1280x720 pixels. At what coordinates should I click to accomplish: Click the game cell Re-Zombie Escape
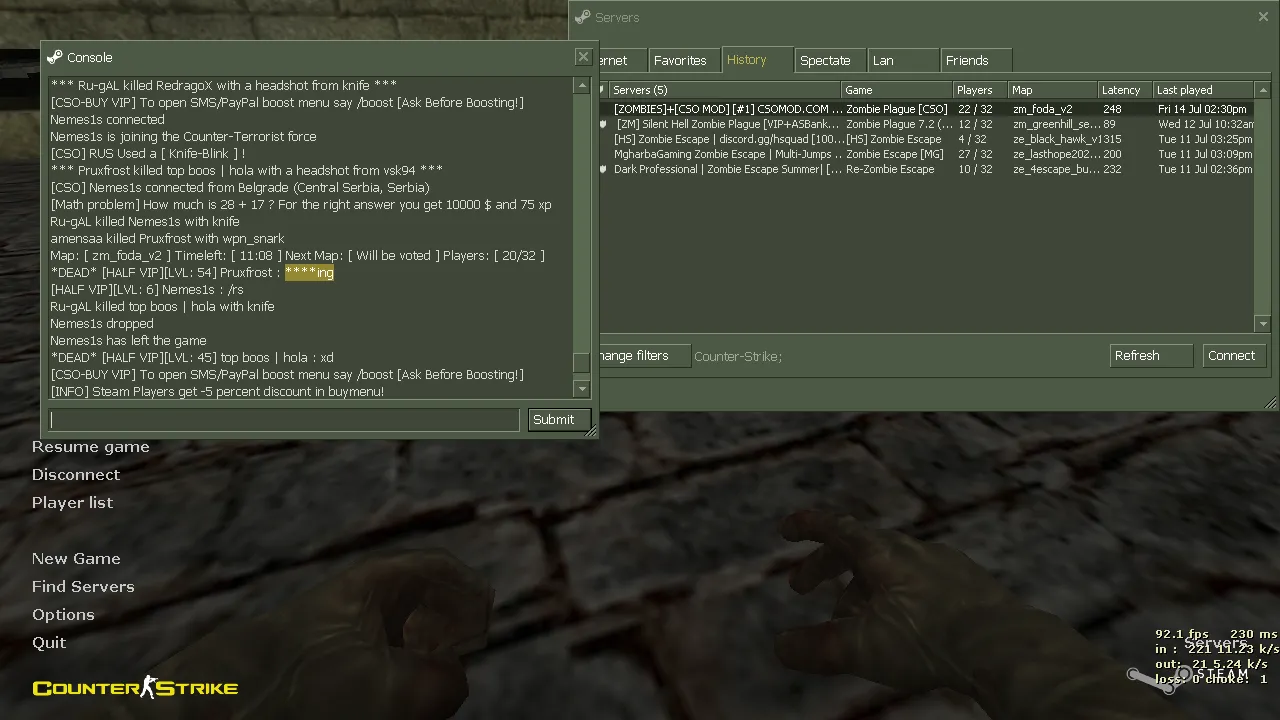tap(890, 169)
